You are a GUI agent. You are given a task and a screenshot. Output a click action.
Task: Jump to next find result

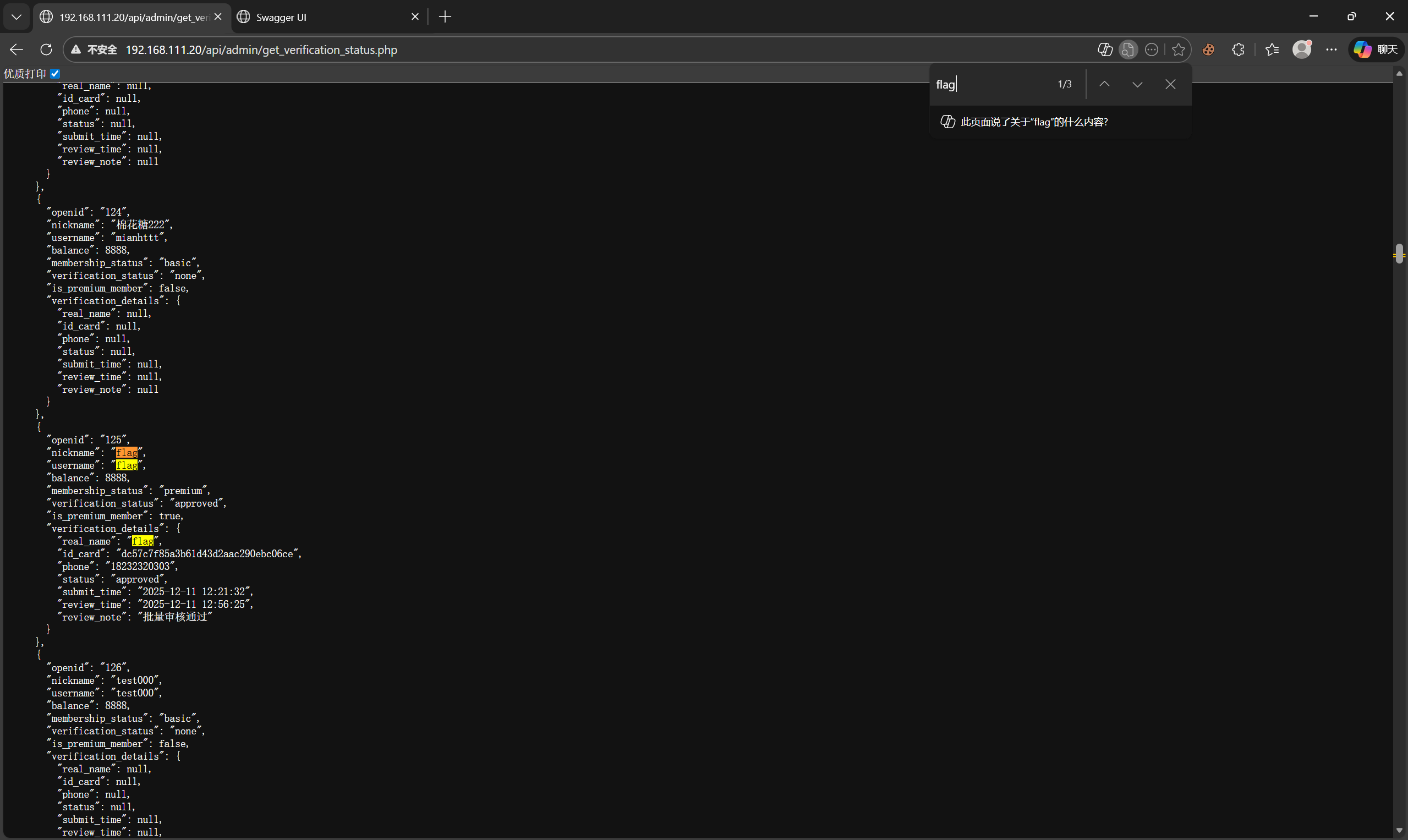pos(1137,84)
